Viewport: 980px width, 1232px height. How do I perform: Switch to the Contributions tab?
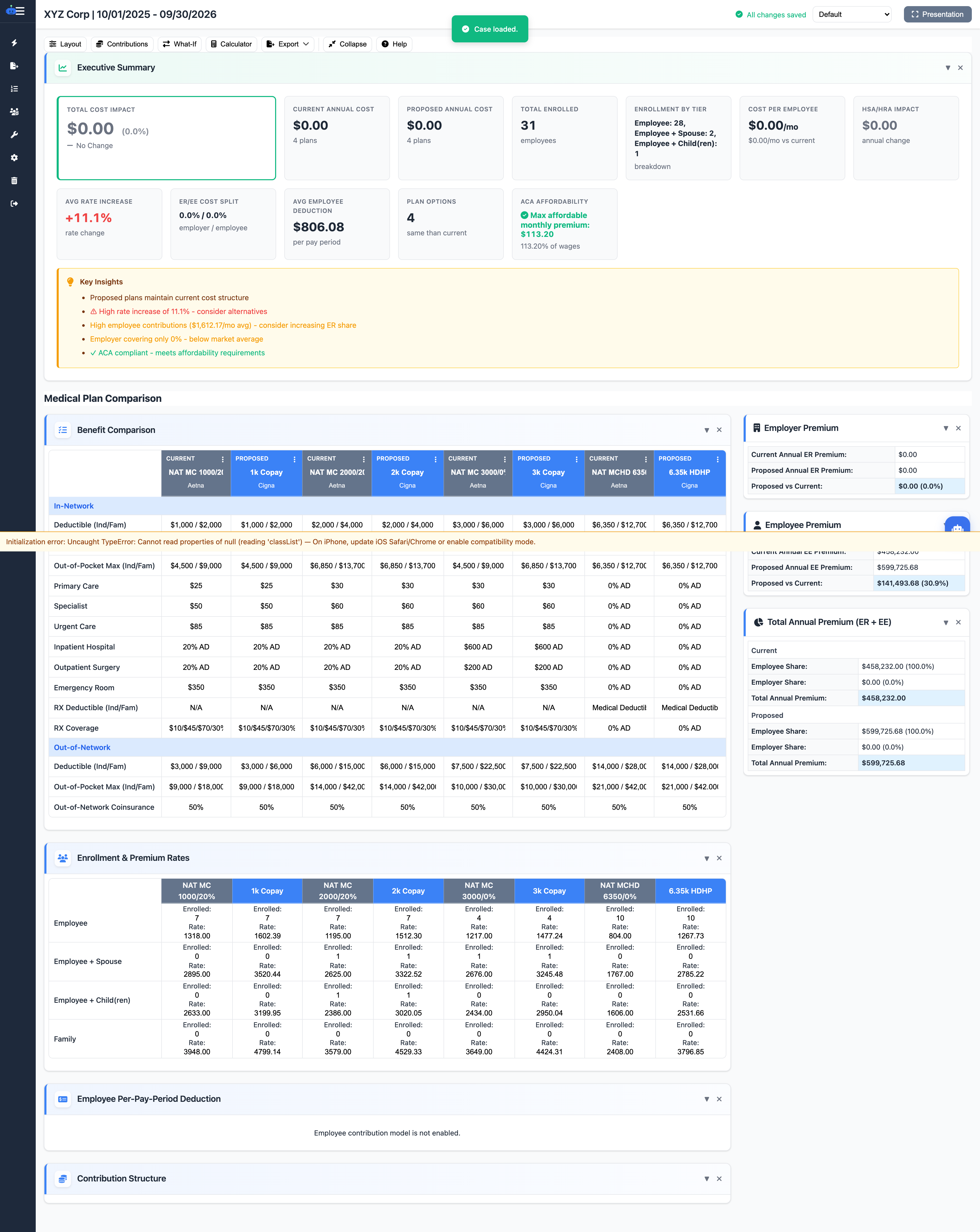click(122, 44)
